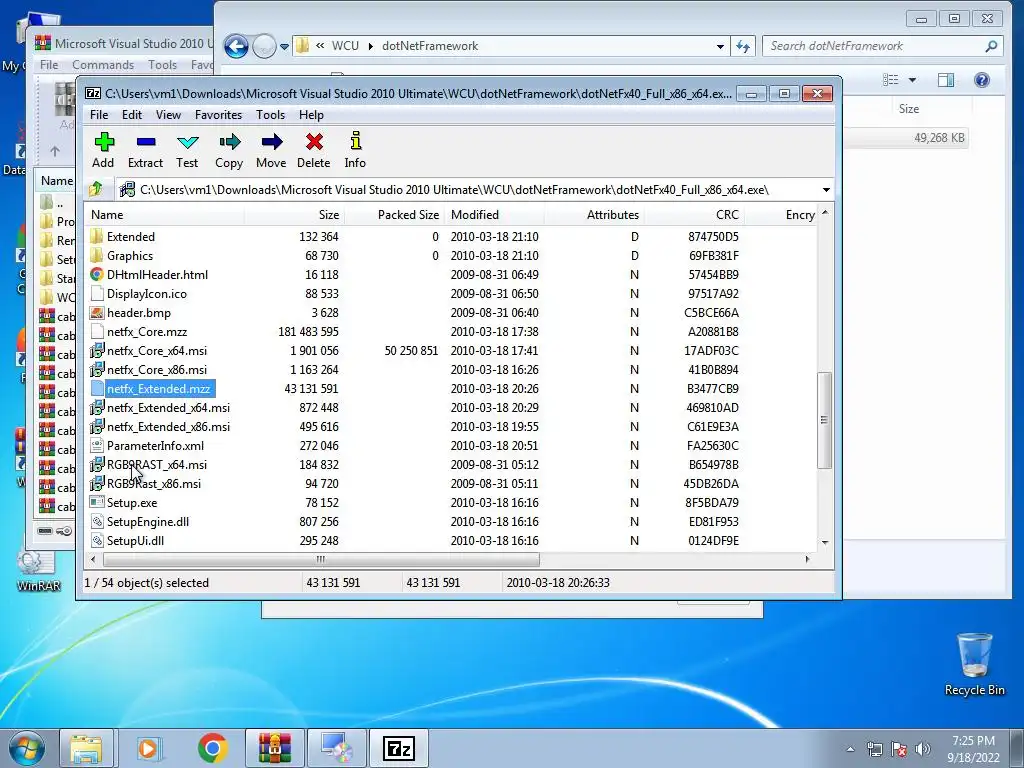Screen dimensions: 1024x768
Task: Go up one folder level in 7-Zip
Action: tap(96, 189)
